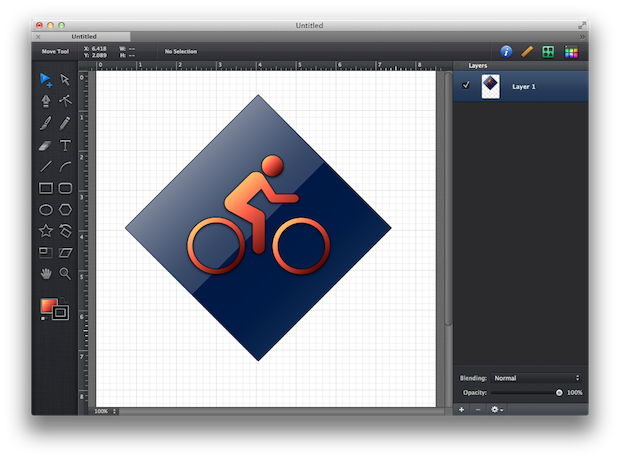The height and width of the screenshot is (459, 620).
Task: Select the Shear parallelogram tool
Action: 65,253
